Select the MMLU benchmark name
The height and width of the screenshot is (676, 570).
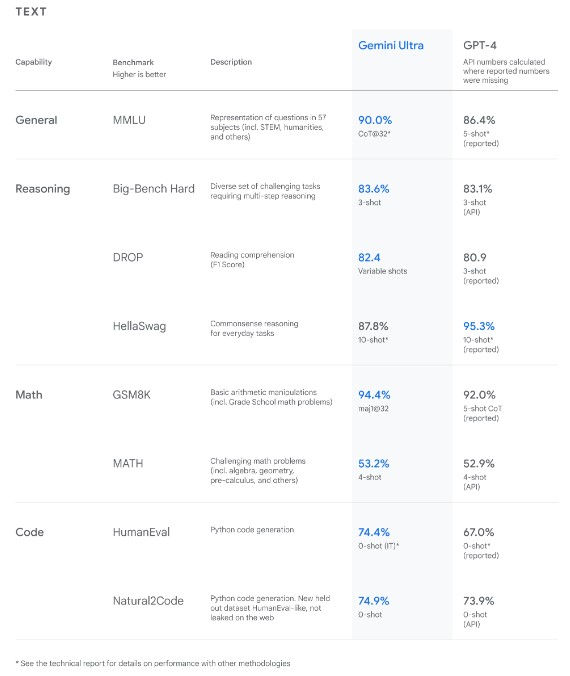coord(129,120)
